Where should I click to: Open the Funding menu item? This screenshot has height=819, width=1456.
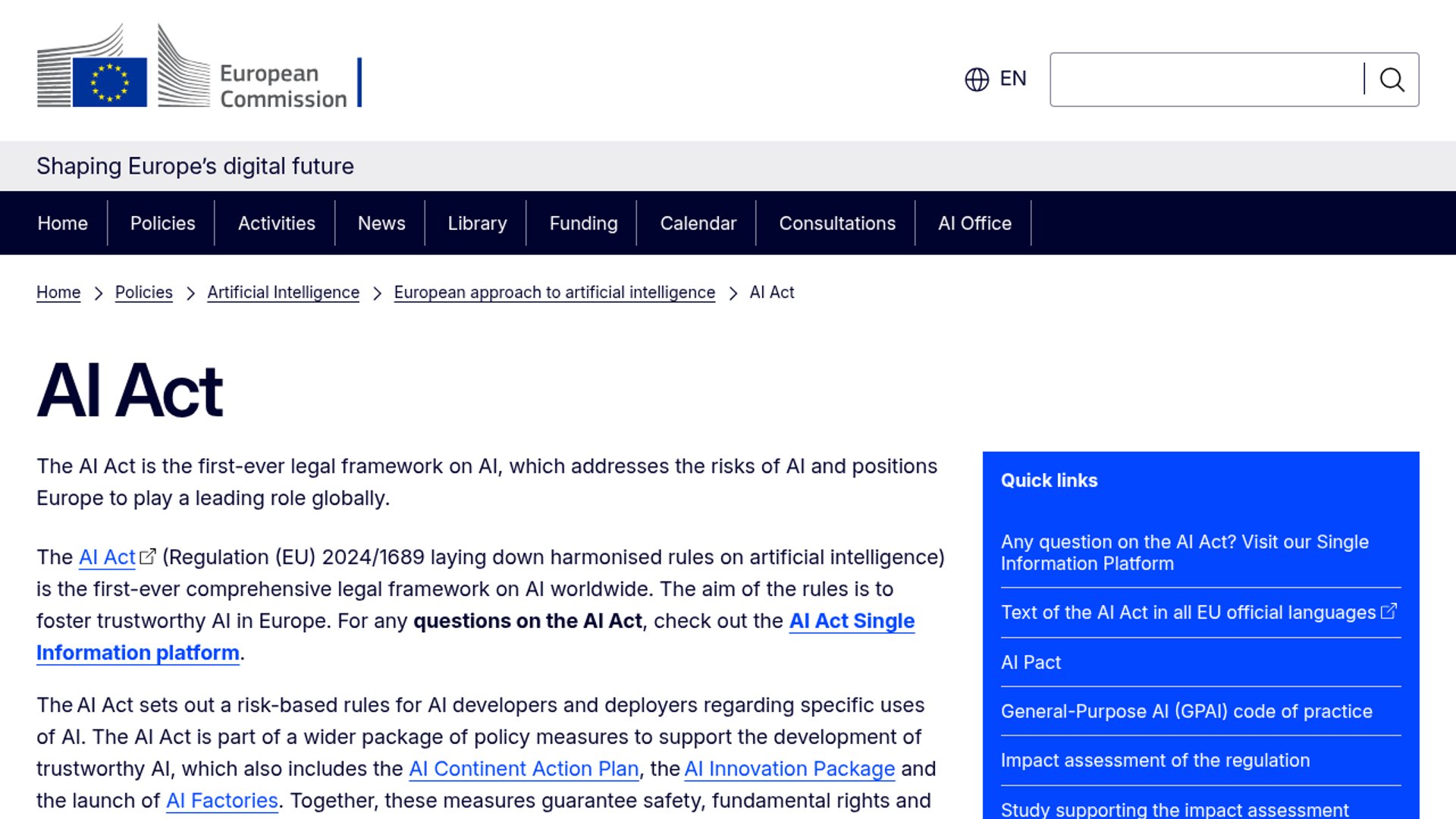(x=583, y=223)
